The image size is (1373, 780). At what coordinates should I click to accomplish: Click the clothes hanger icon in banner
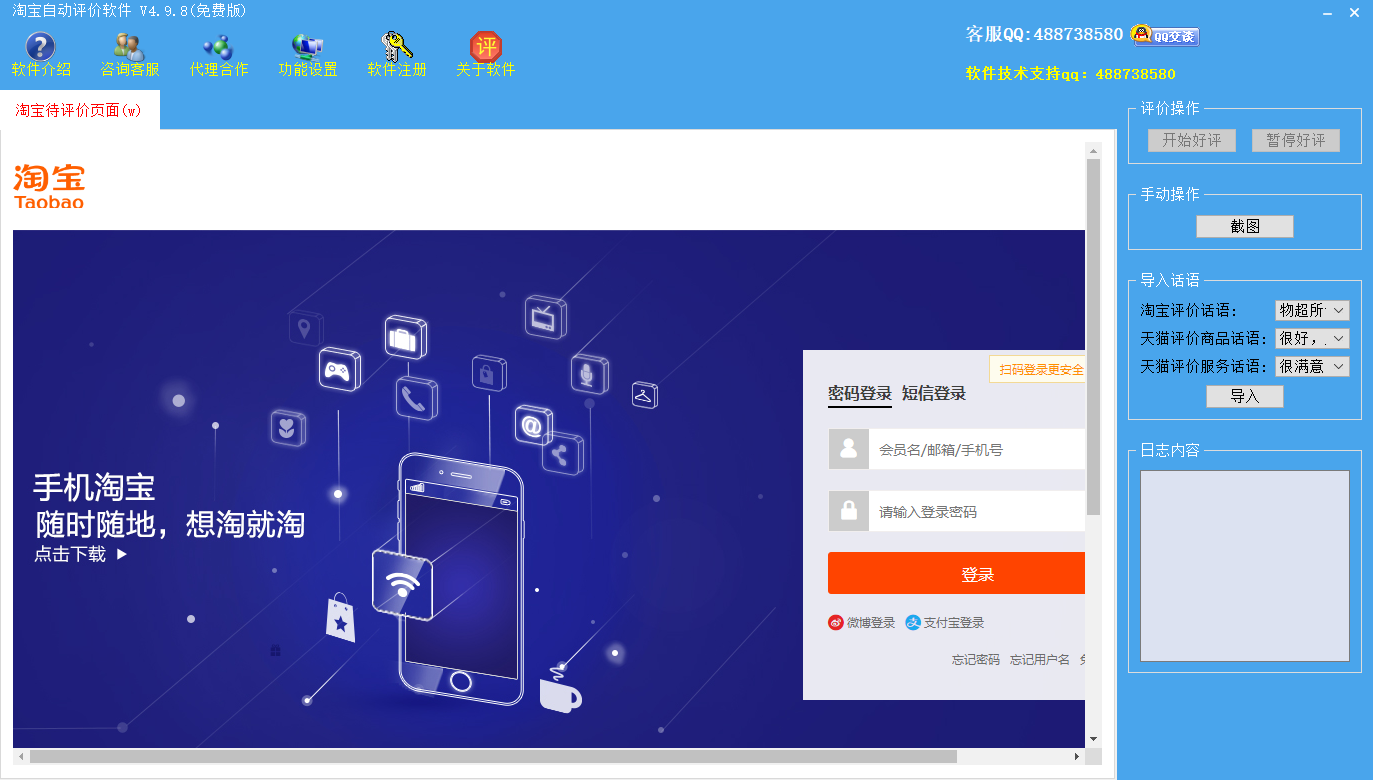pyautogui.click(x=644, y=395)
